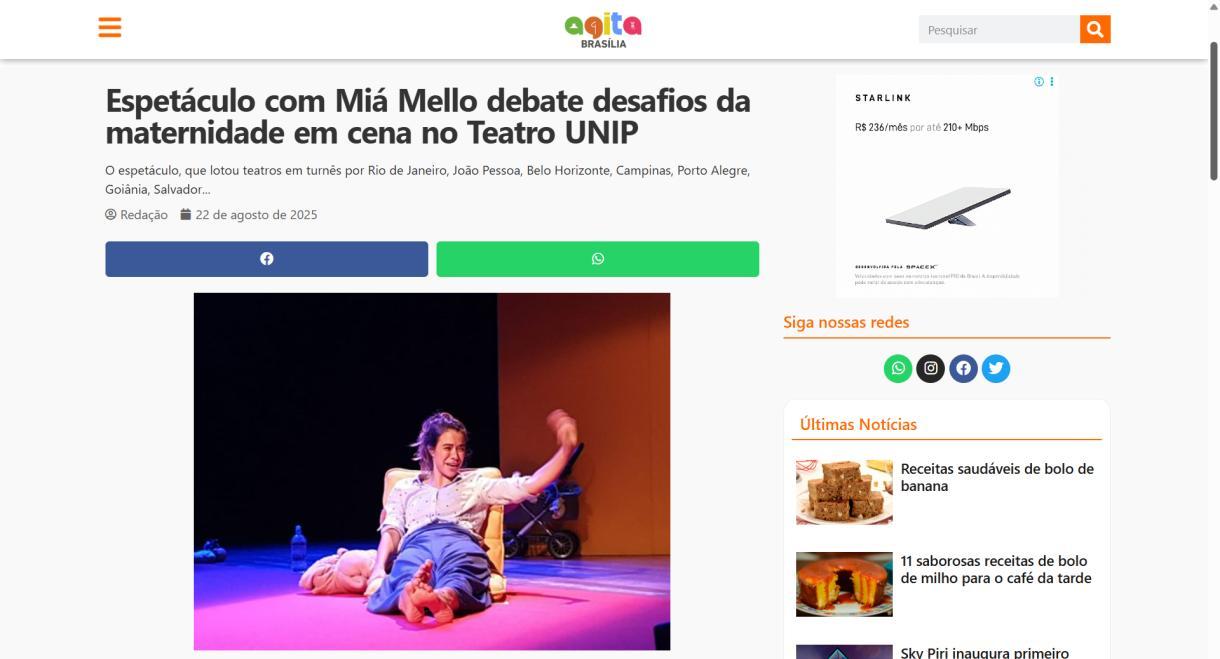Click the ad info icon on Starlink banner
Image resolution: width=1220 pixels, height=659 pixels.
1039,82
